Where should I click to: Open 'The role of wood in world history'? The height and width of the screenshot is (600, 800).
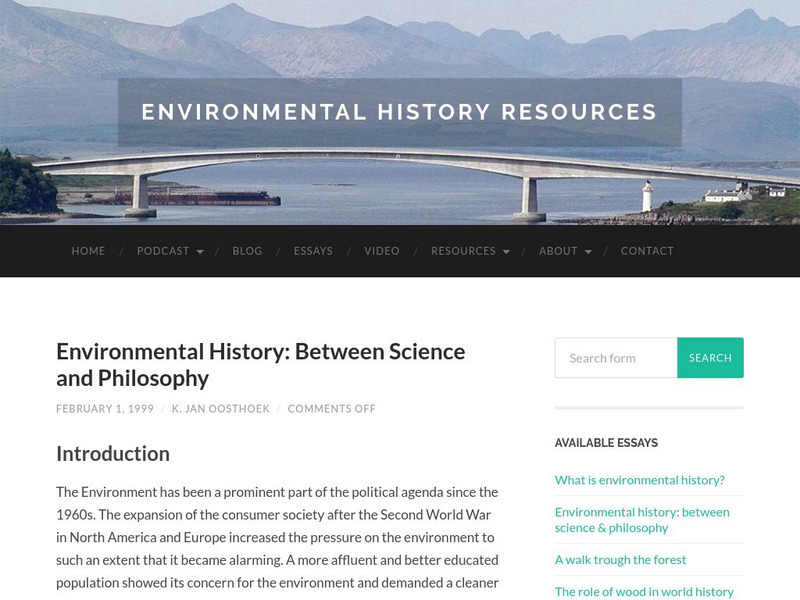[644, 592]
